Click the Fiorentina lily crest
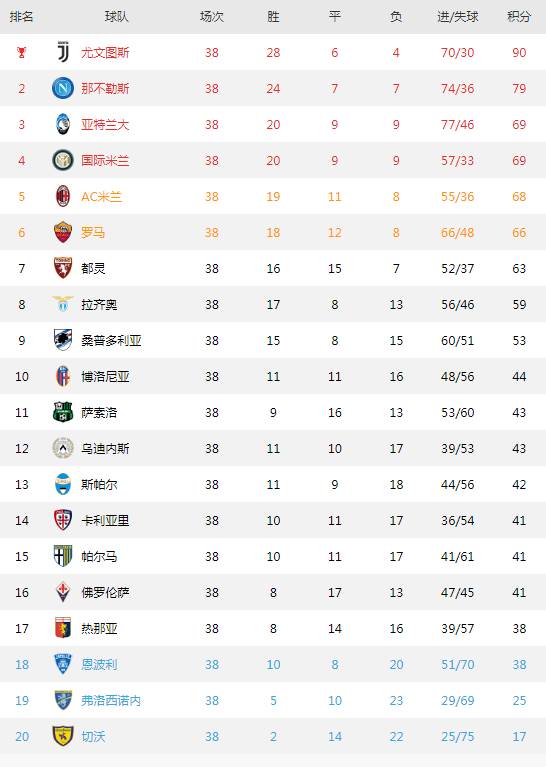 click(x=63, y=592)
